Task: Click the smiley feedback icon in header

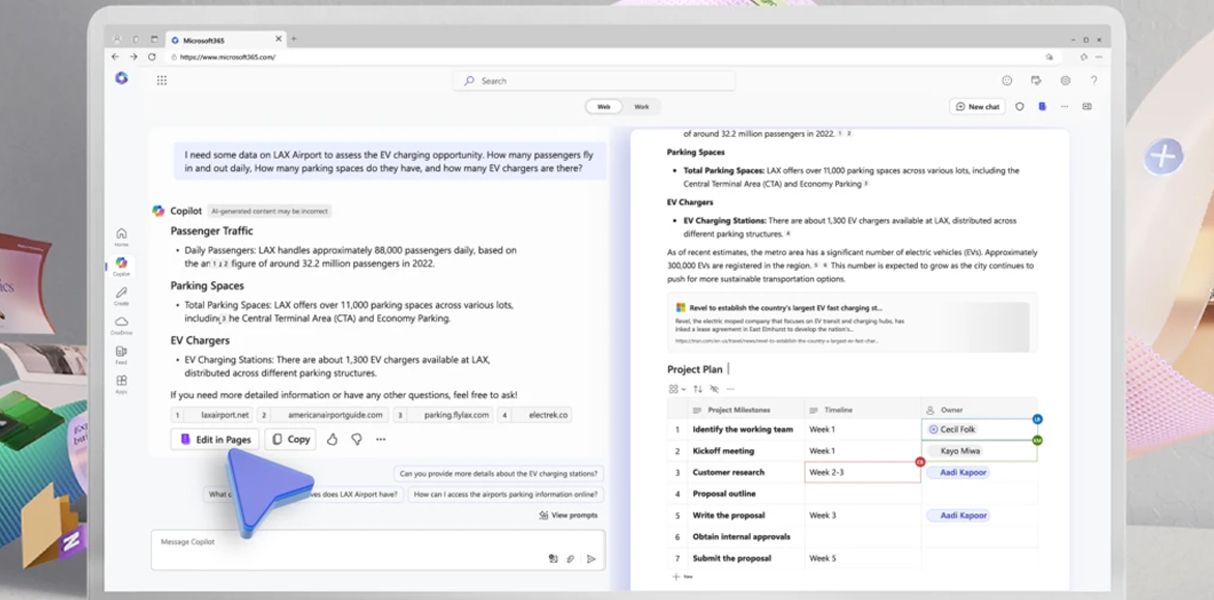Action: (x=1007, y=81)
